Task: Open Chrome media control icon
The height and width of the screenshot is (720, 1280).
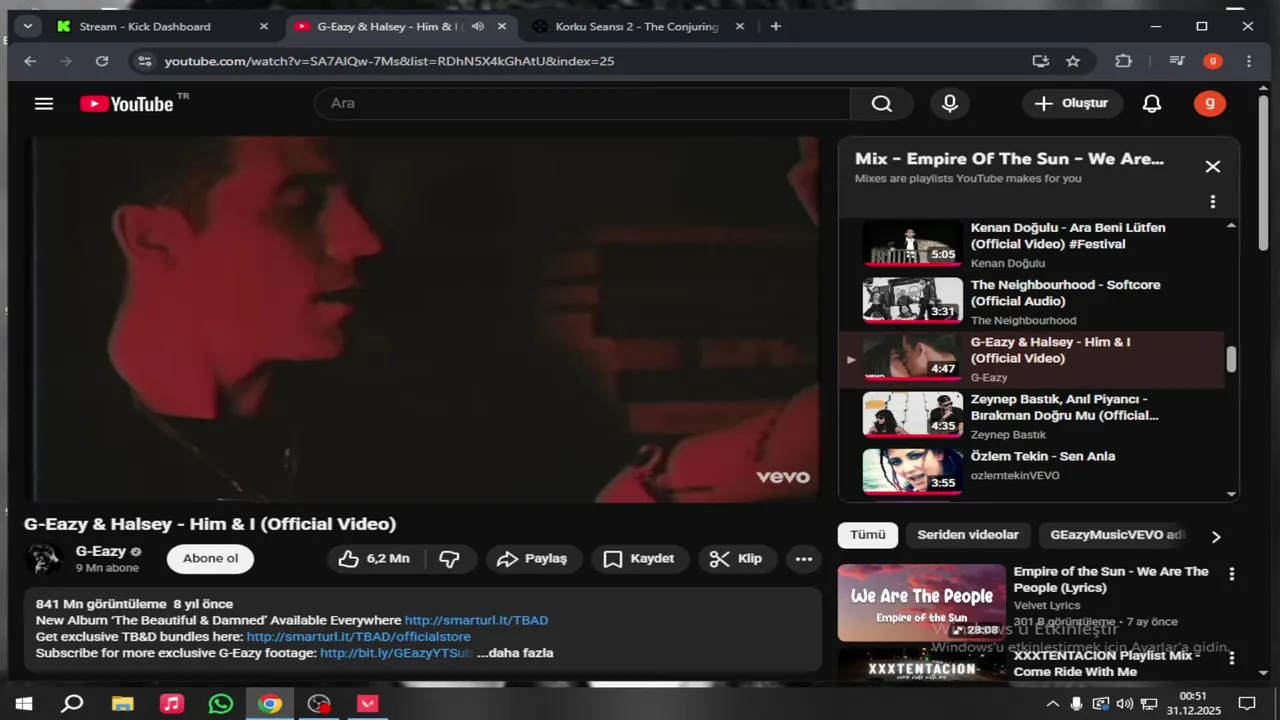Action: coord(1177,61)
